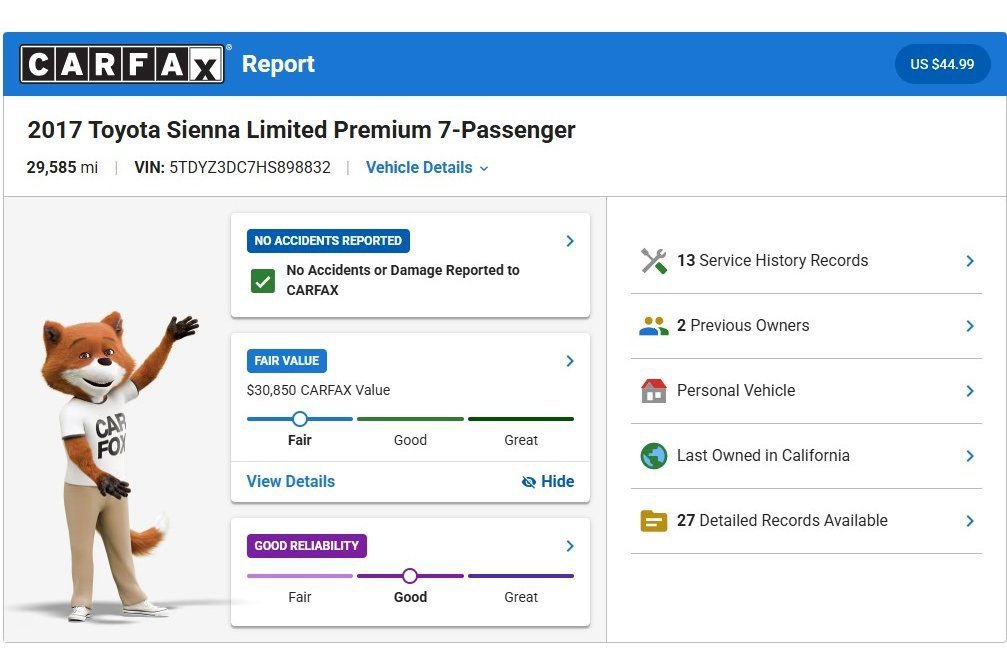This screenshot has width=1007, height=671.
Task: Click the wrench service history icon
Action: [654, 261]
